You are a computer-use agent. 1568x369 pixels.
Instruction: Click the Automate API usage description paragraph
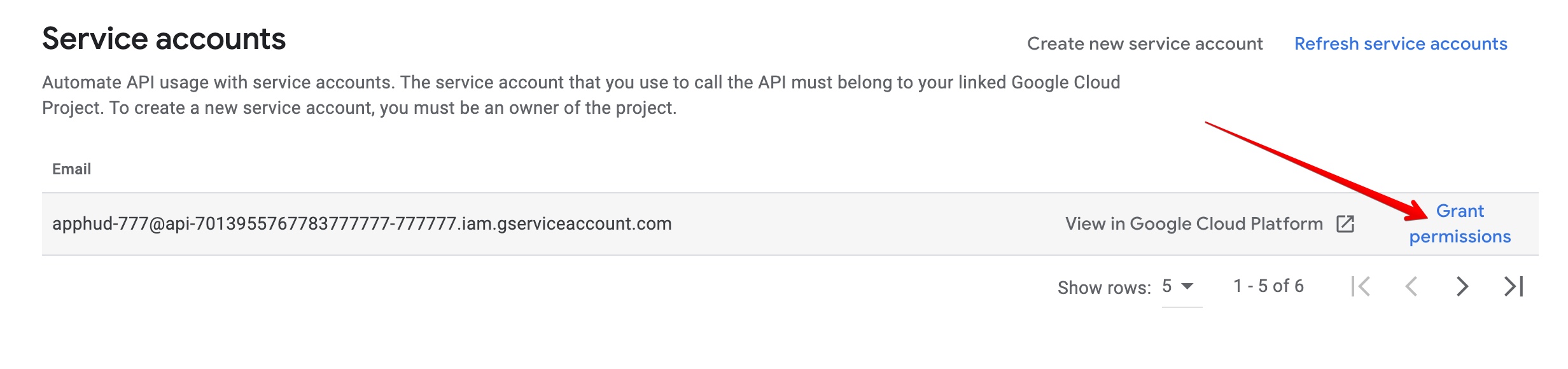pyautogui.click(x=581, y=95)
